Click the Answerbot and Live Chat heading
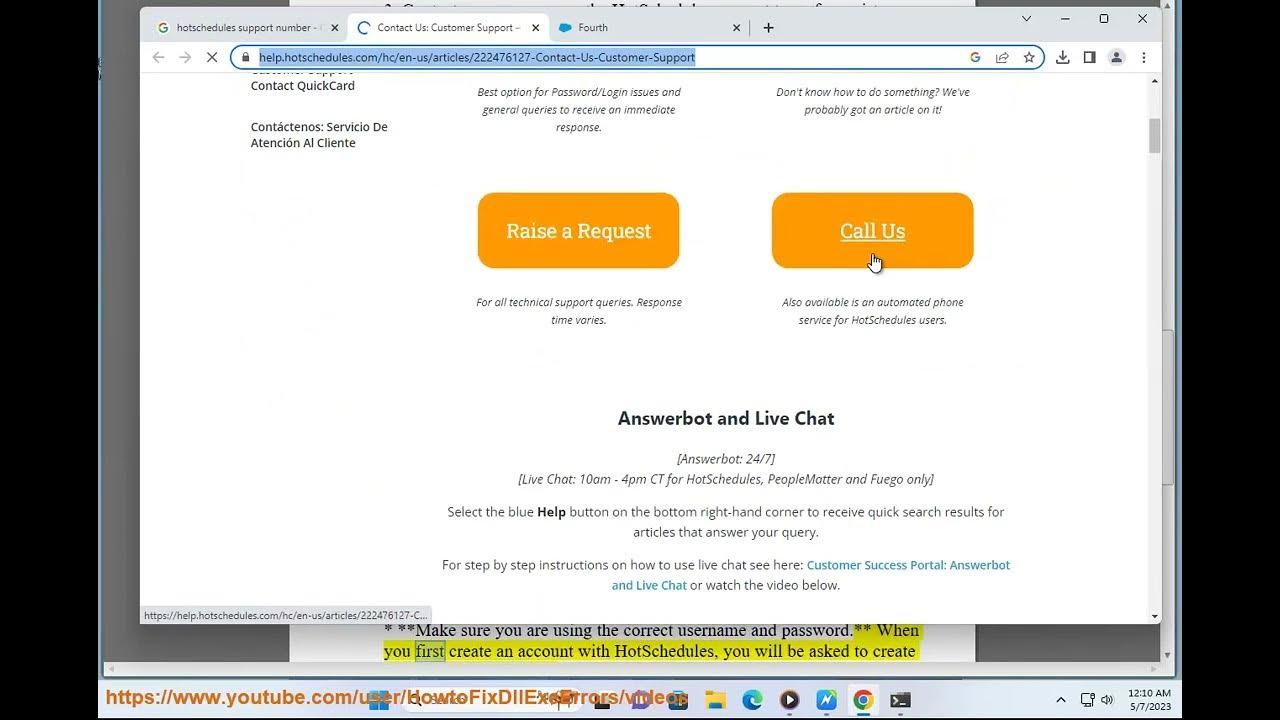 click(726, 419)
